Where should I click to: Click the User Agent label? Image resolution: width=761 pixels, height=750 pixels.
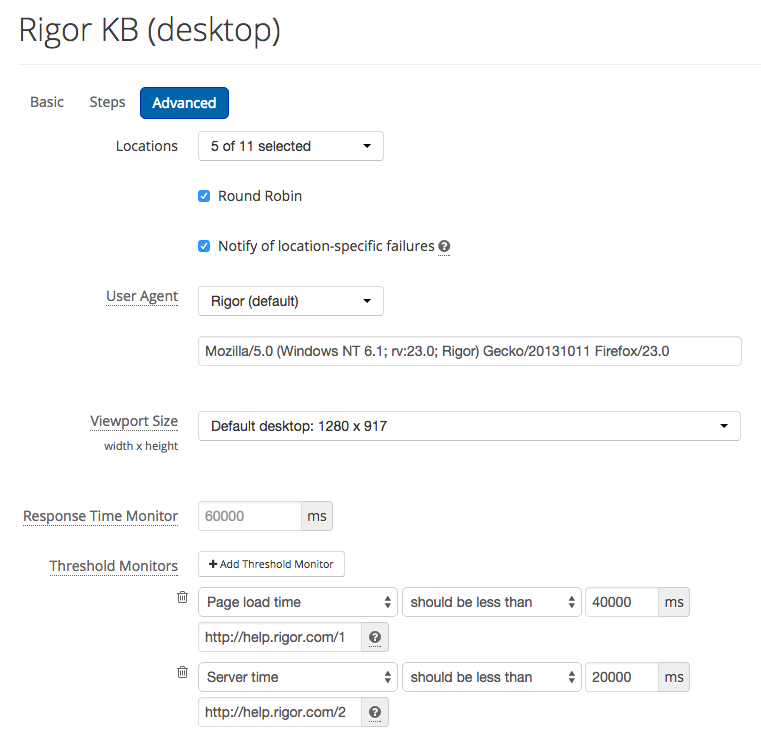tap(142, 296)
